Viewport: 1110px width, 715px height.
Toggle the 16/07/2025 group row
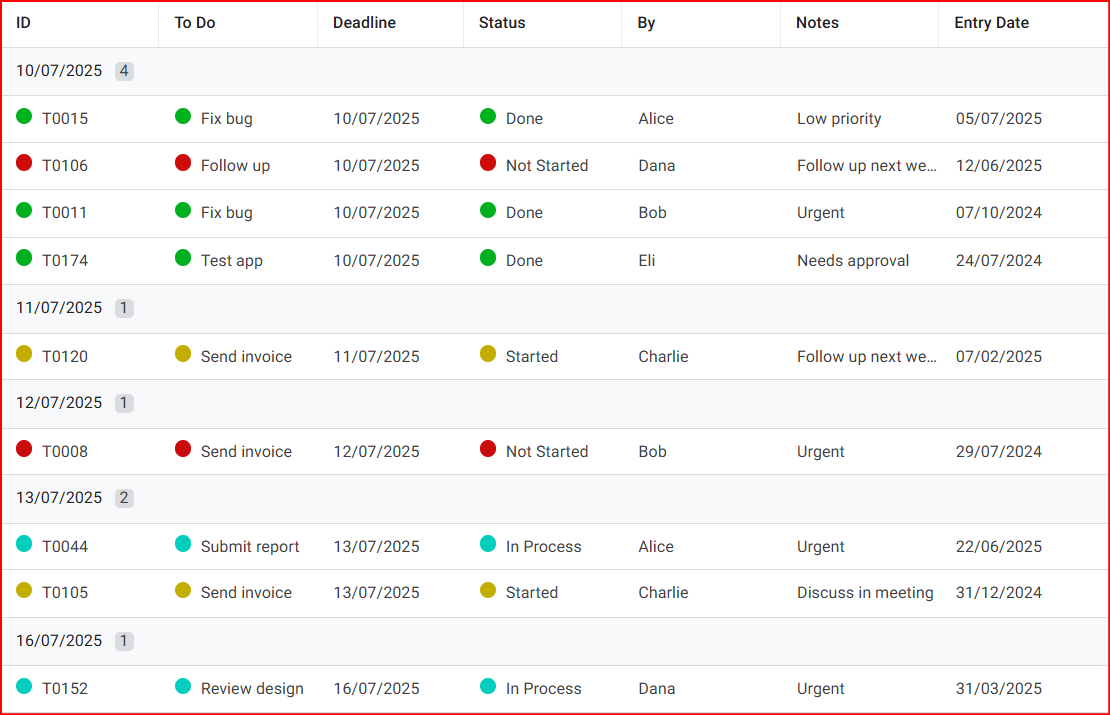59,641
